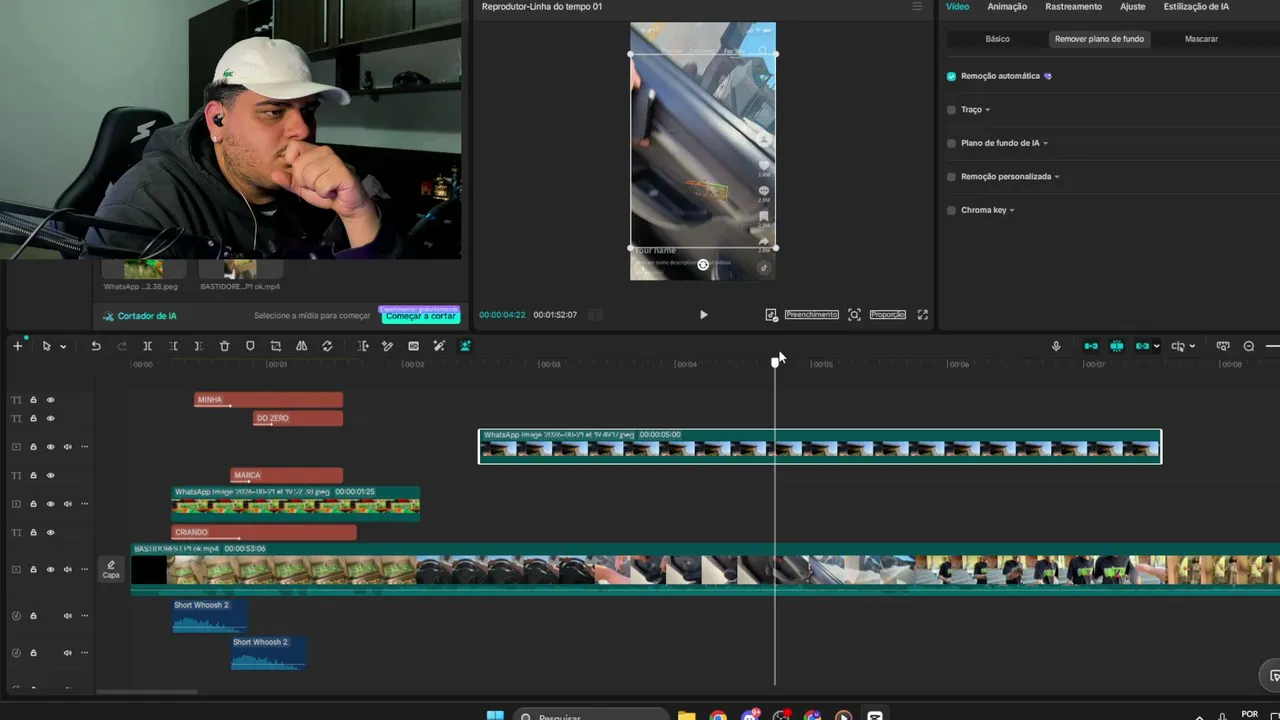The image size is (1280, 720).
Task: Open more options for BASTIDORES track
Action: 84,570
